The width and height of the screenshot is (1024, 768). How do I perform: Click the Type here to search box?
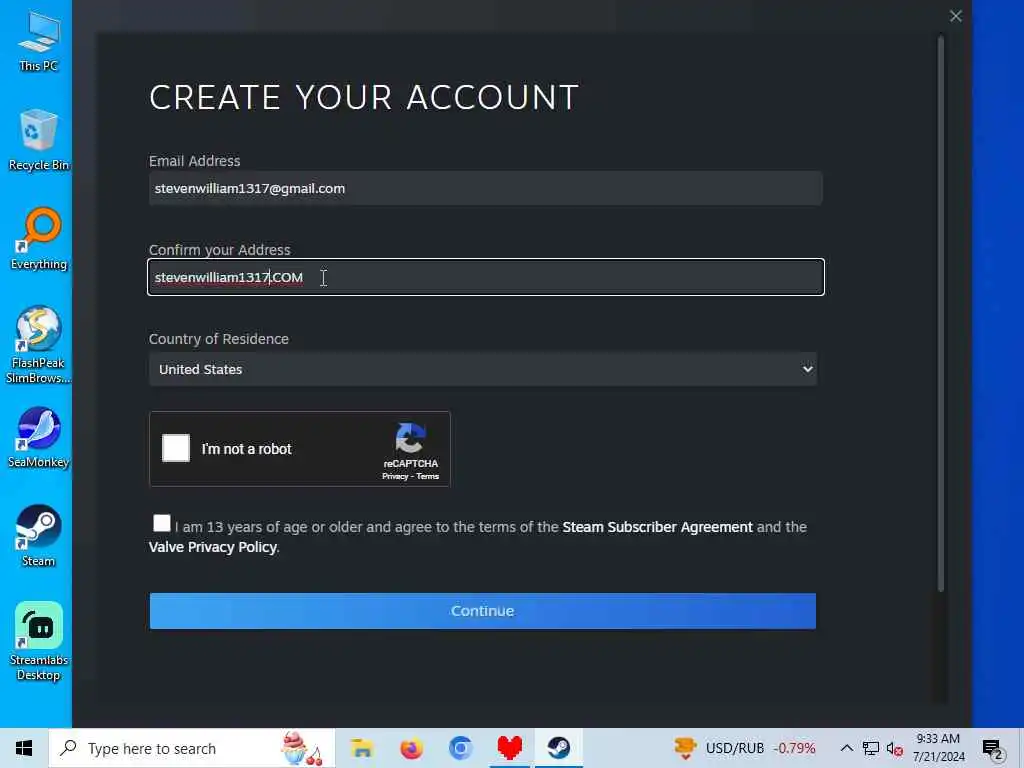tap(192, 748)
